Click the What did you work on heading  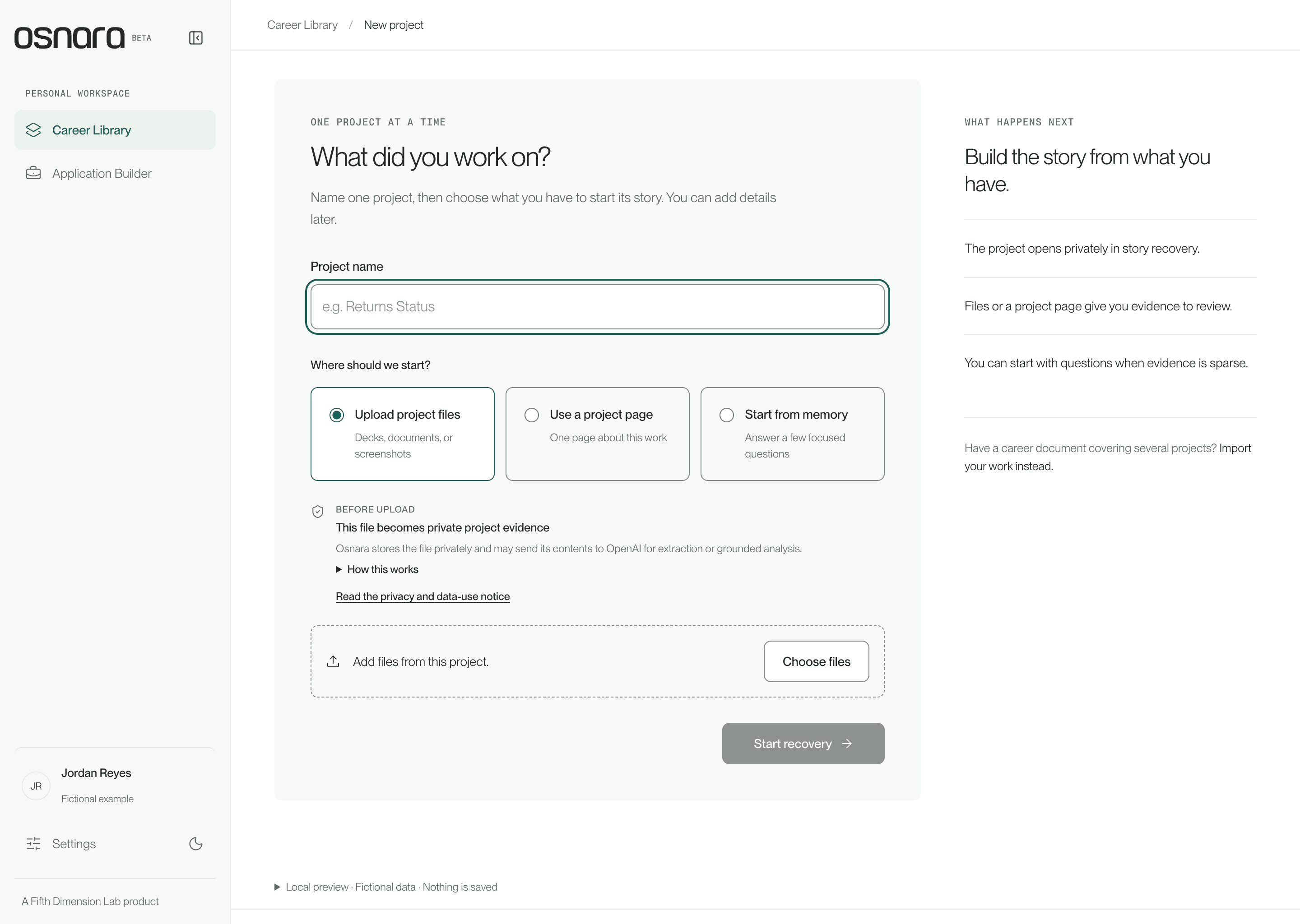click(x=430, y=157)
